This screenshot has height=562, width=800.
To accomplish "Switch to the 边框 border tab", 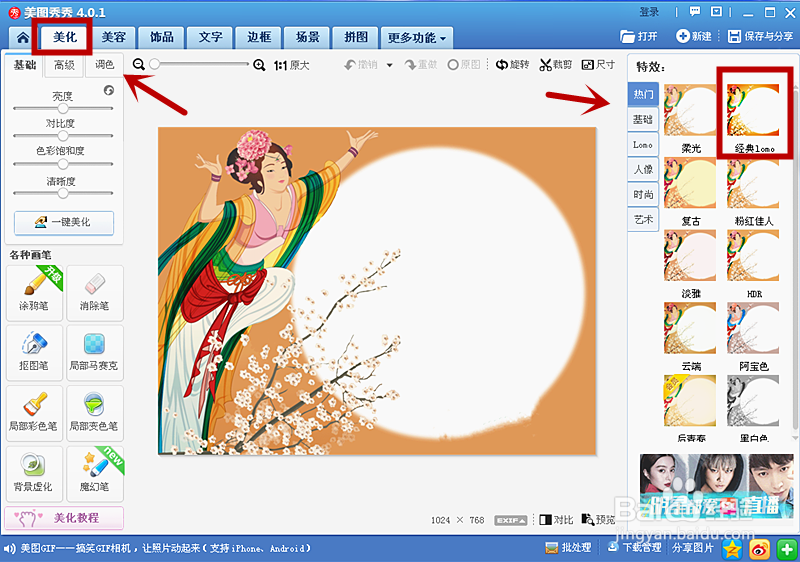I will point(259,38).
